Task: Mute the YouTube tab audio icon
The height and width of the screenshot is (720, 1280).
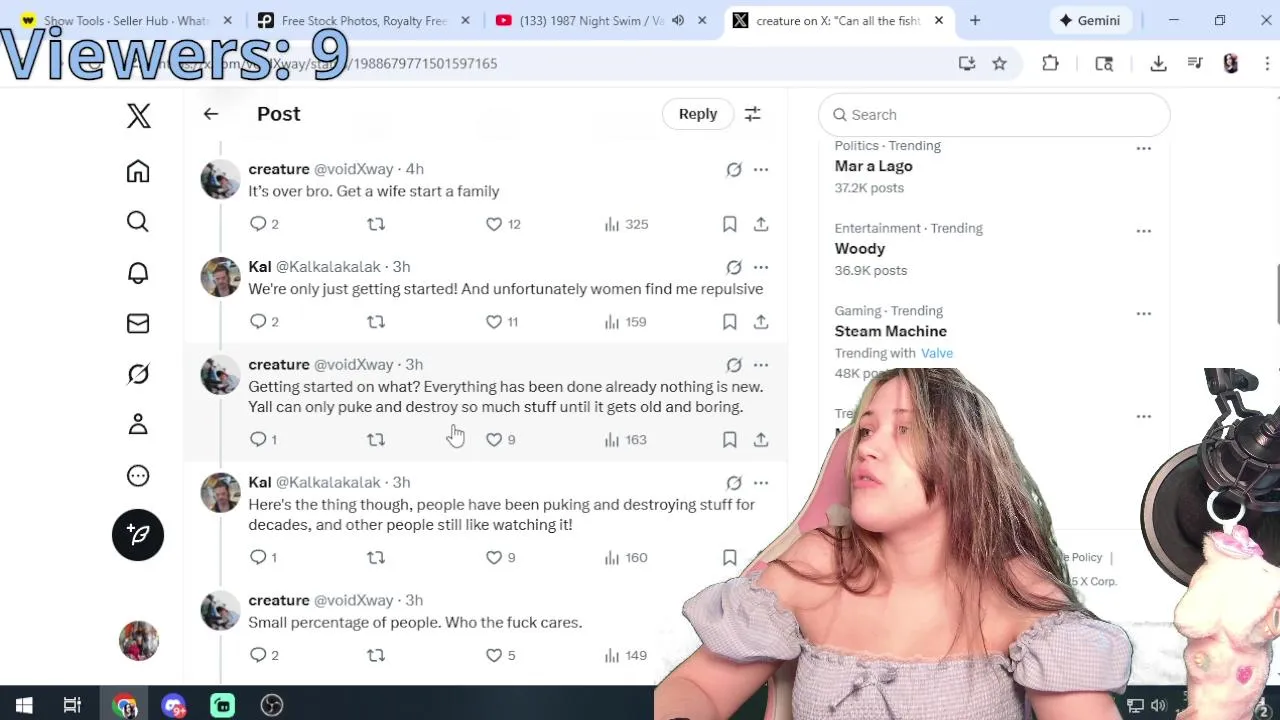Action: pyautogui.click(x=679, y=20)
